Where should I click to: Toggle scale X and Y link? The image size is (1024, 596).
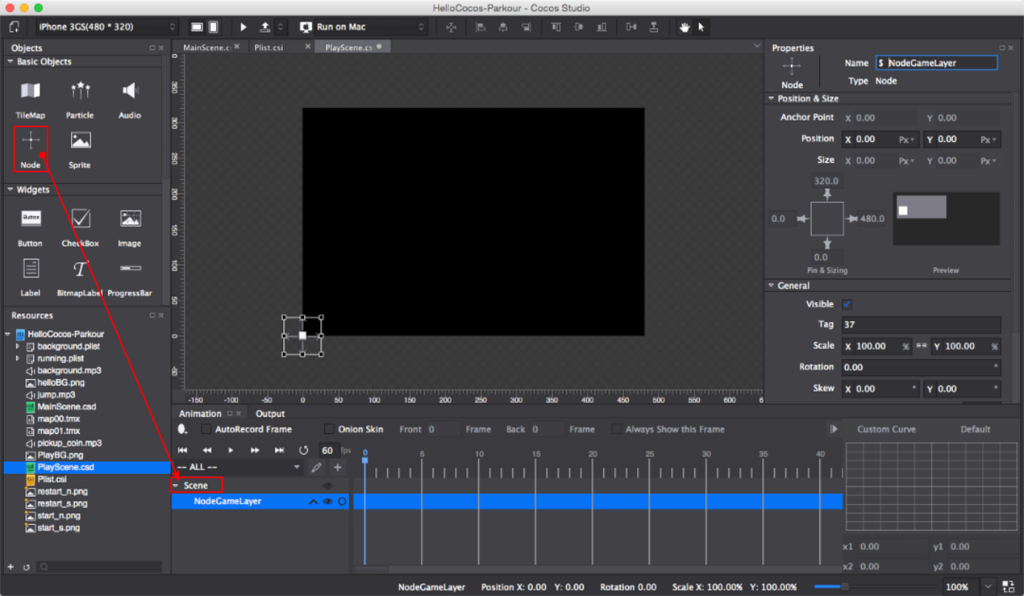(x=921, y=346)
